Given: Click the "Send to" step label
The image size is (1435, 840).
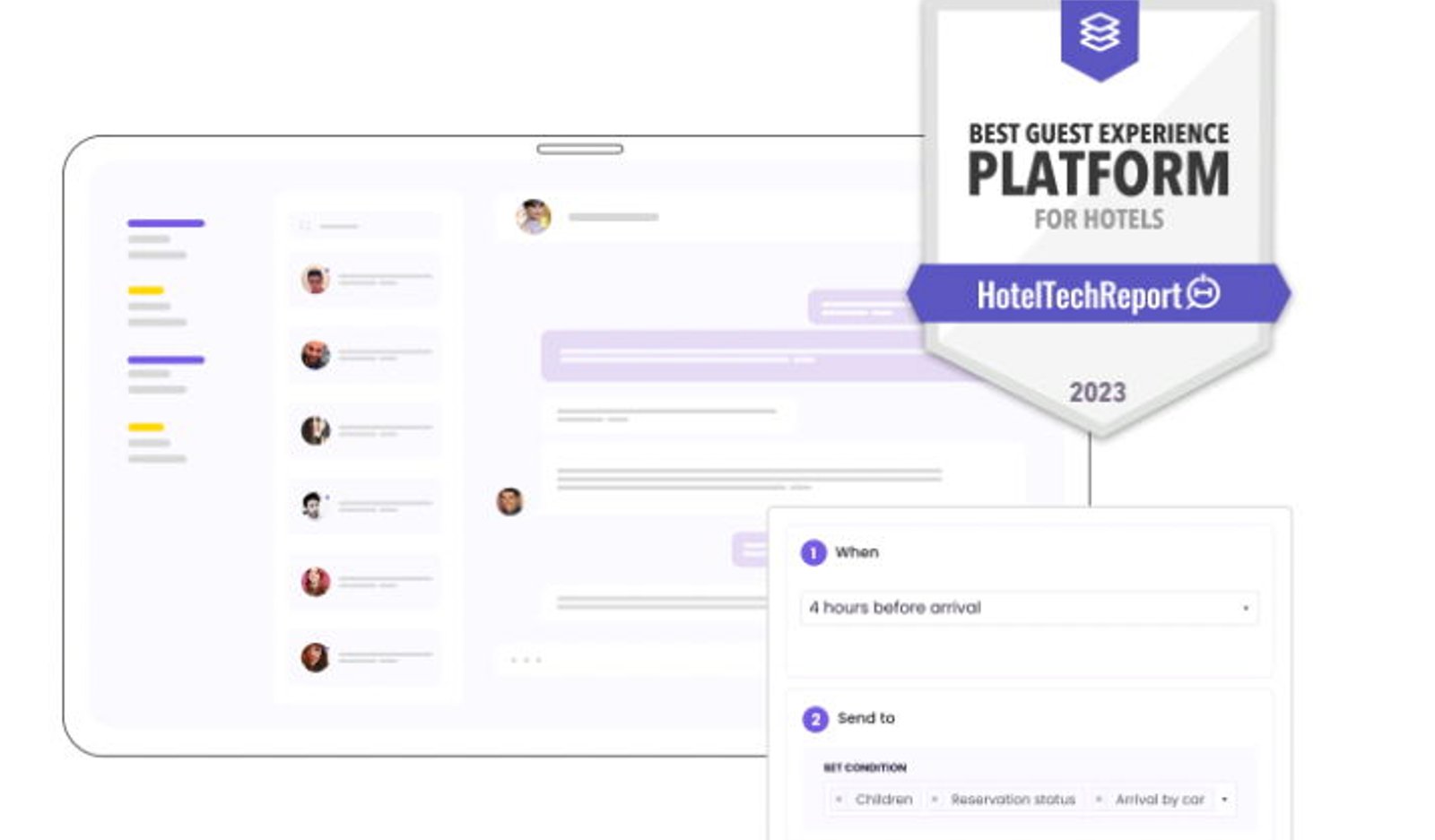Looking at the screenshot, I should tap(865, 718).
